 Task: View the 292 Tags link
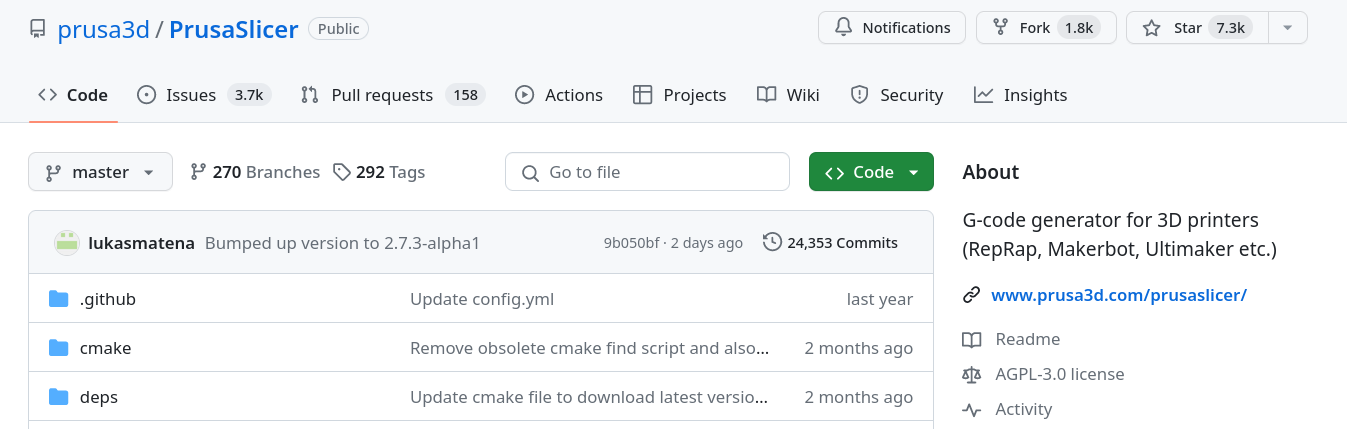[x=379, y=172]
